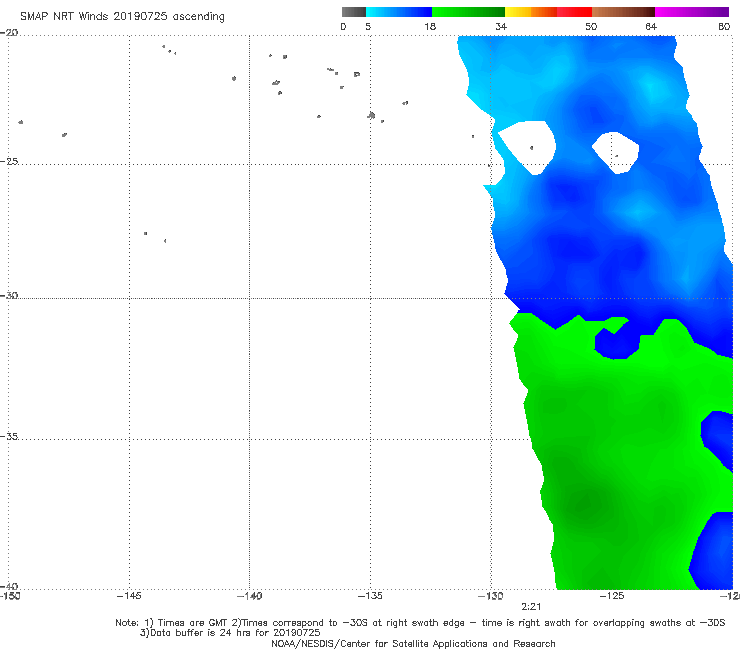This screenshot has height=650, width=740.
Task: Click the note "3)Data buffer is 24 hrs"
Action: tap(230, 633)
